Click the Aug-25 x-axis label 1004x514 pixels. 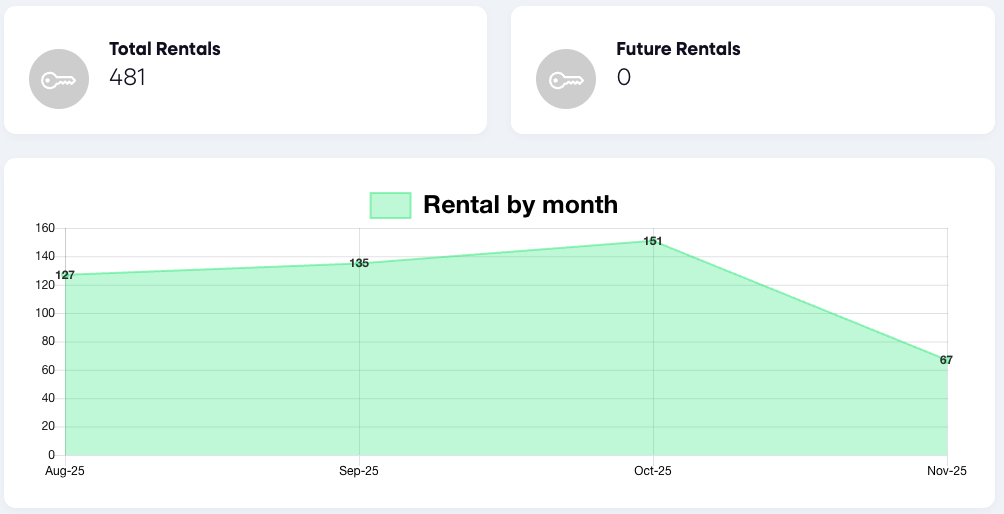pos(65,471)
